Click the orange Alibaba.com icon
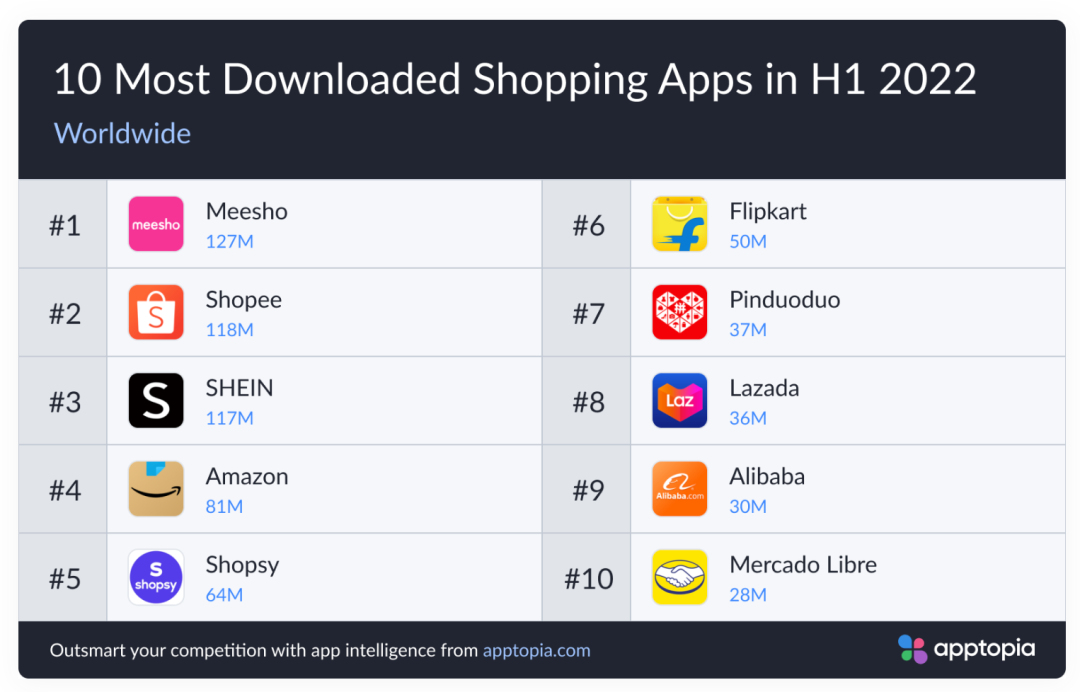1080x692 pixels. click(x=680, y=489)
